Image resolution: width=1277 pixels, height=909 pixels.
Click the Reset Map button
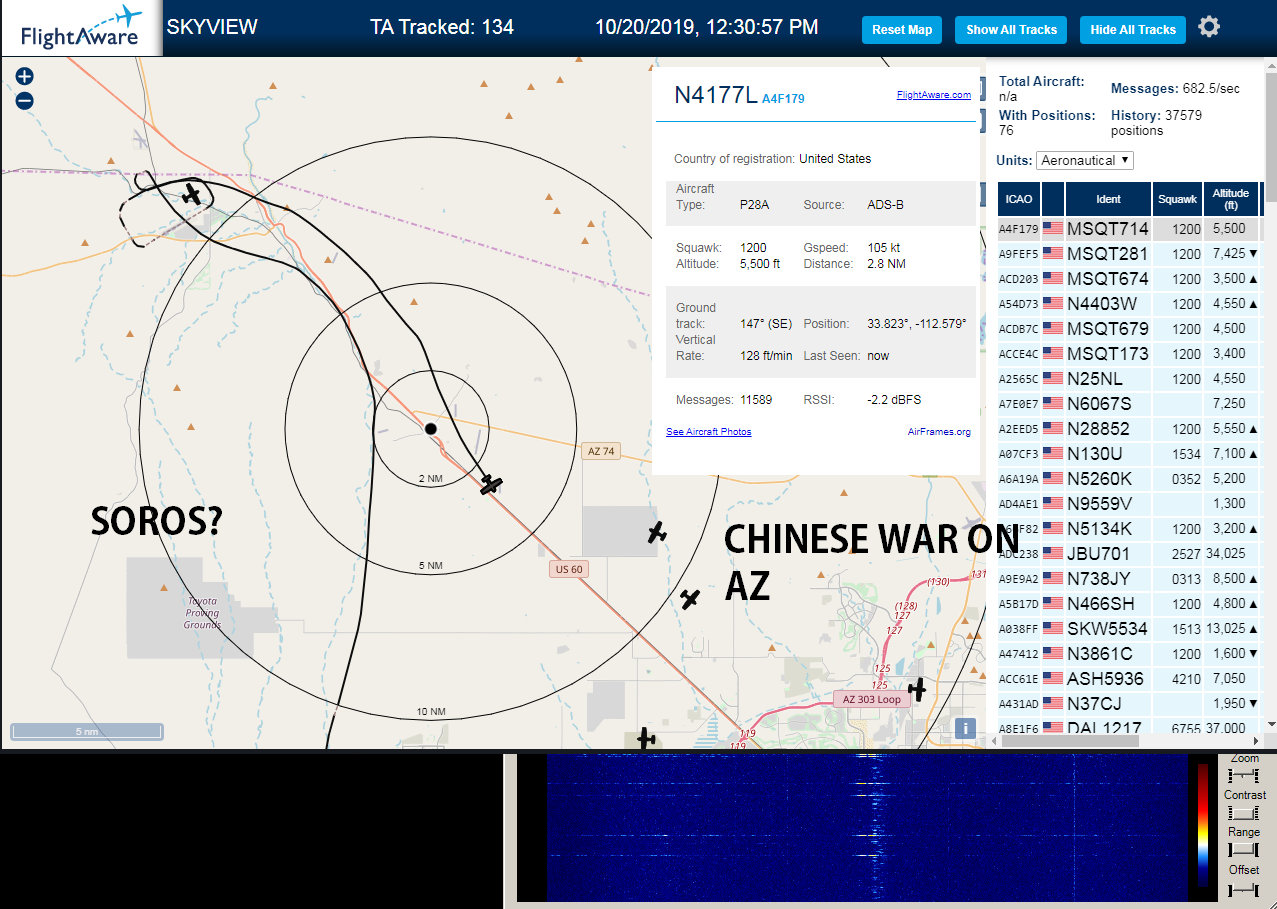pos(902,30)
